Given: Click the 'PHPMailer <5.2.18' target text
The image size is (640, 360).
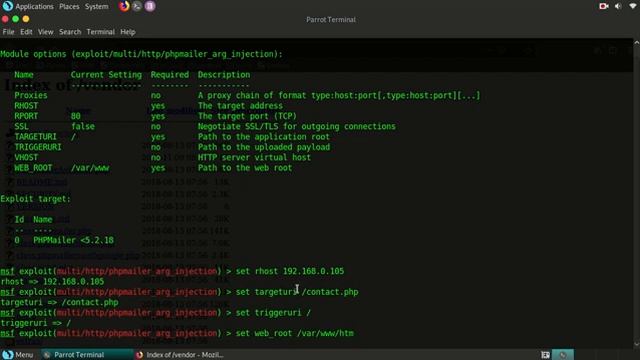Looking at the screenshot, I should (x=73, y=240).
